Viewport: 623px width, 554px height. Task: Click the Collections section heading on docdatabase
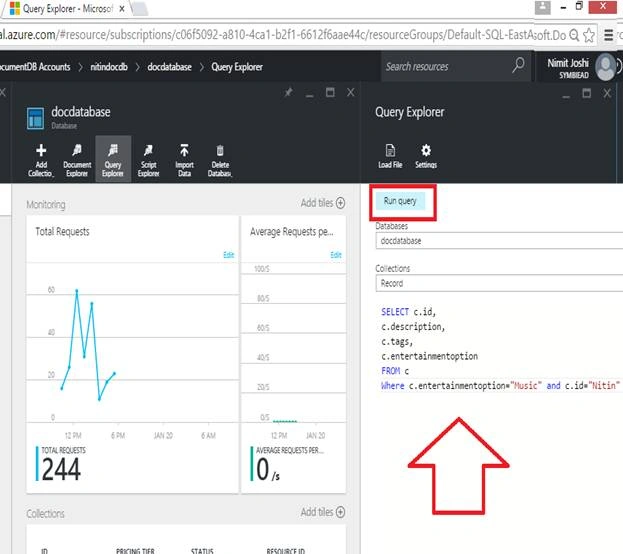(45, 514)
